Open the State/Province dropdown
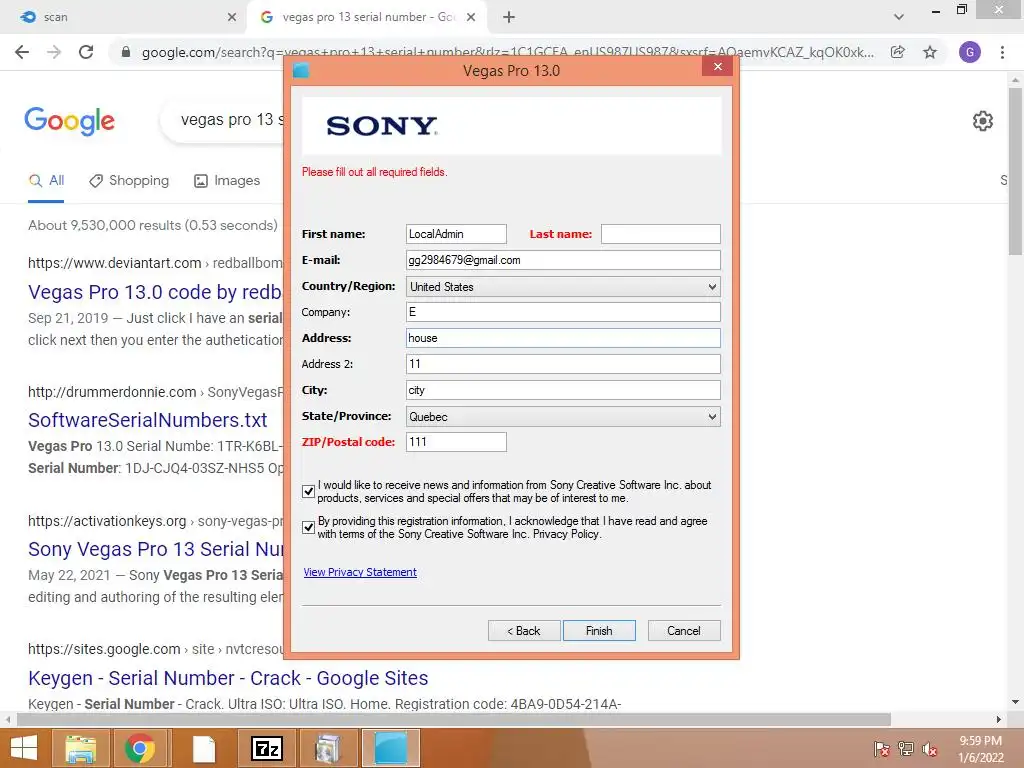Image resolution: width=1024 pixels, height=768 pixels. [x=563, y=417]
